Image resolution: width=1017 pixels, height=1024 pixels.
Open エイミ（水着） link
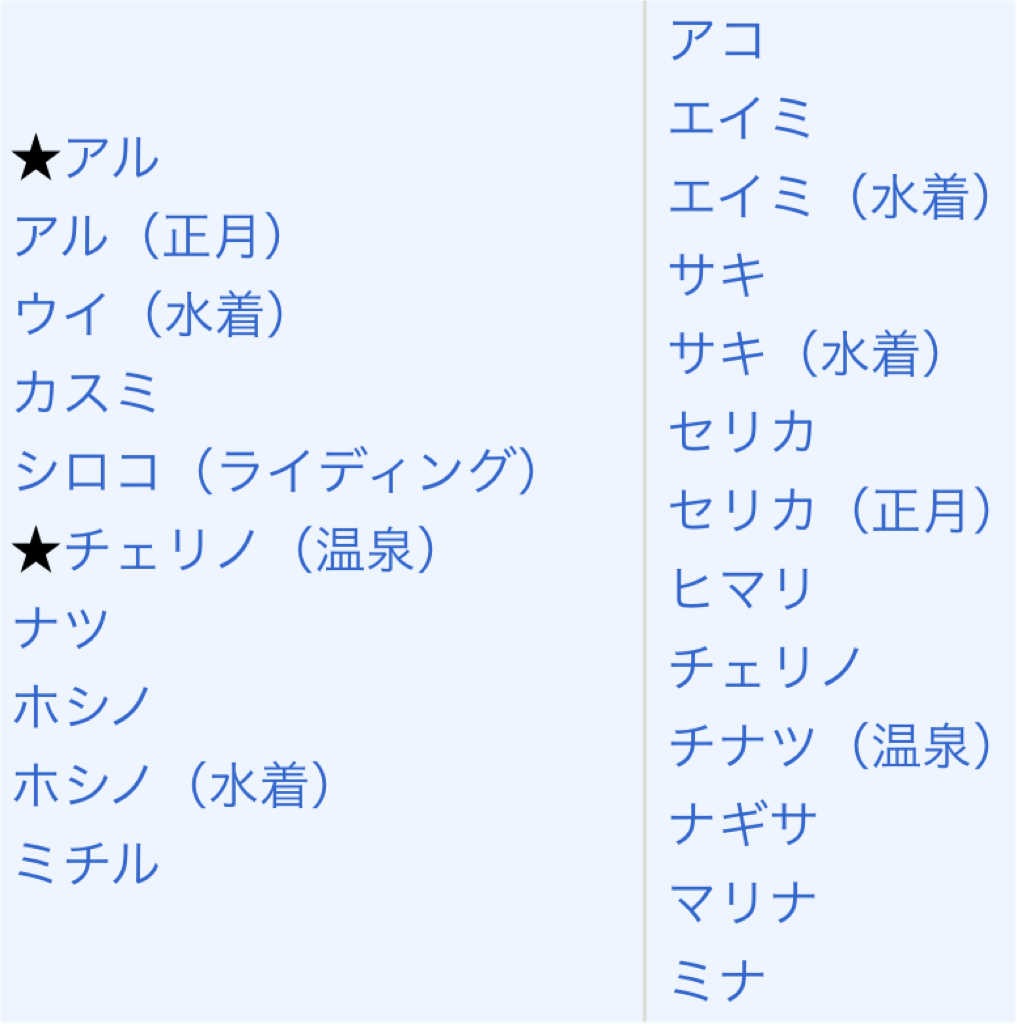(831, 197)
